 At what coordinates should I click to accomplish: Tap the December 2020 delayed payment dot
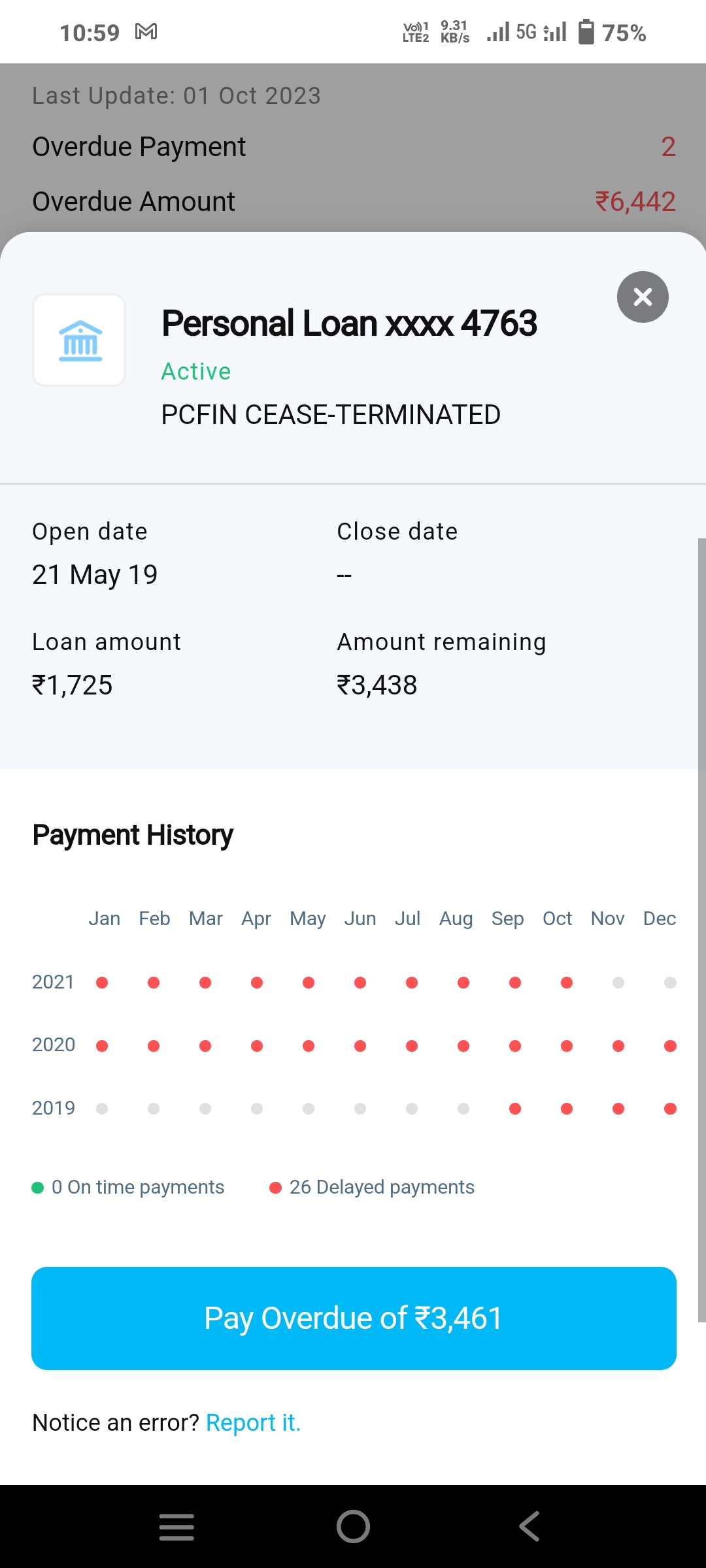pos(670,1046)
